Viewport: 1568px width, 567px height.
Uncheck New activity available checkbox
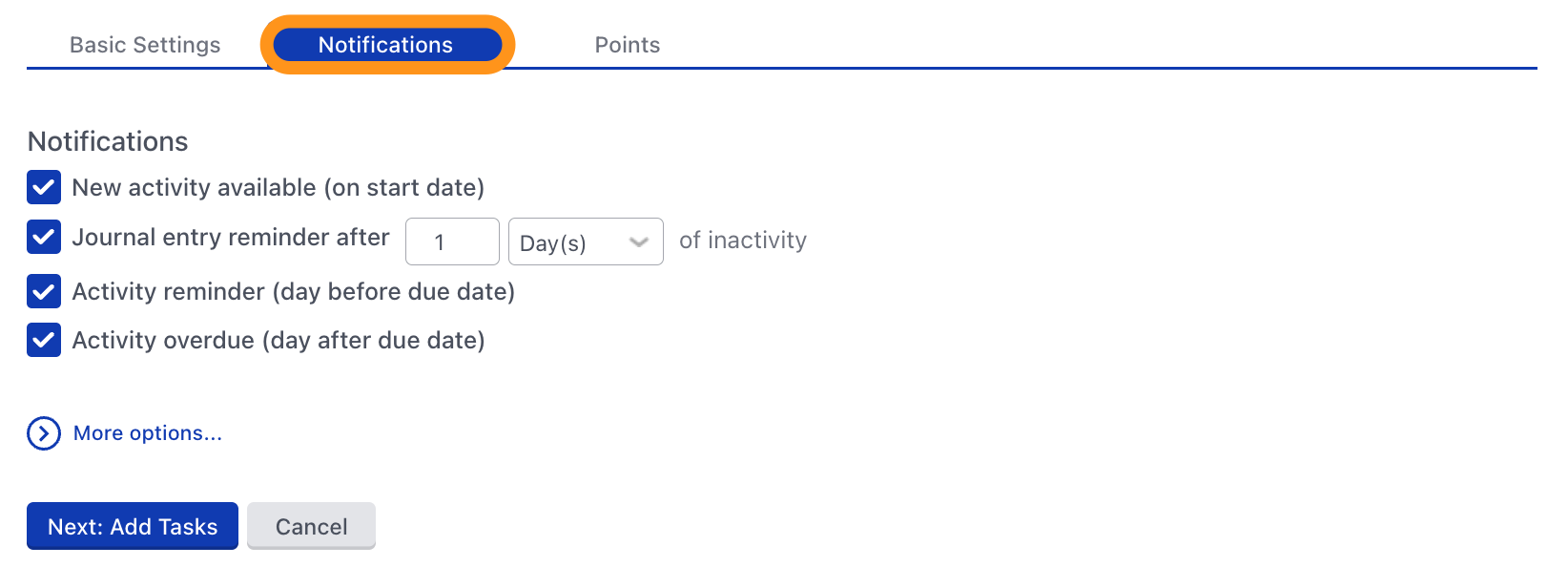44,188
